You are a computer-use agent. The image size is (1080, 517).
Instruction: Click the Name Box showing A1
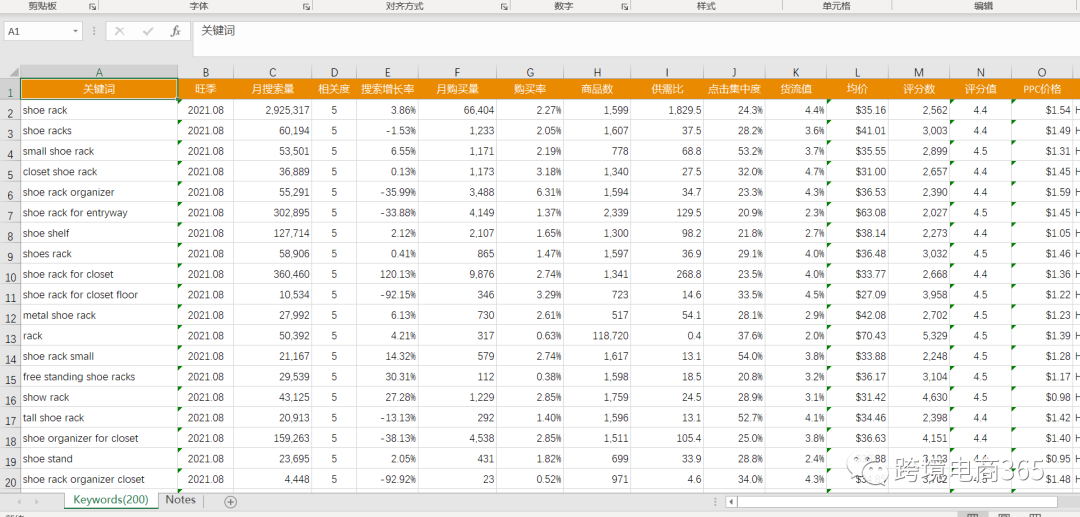pyautogui.click(x=35, y=32)
